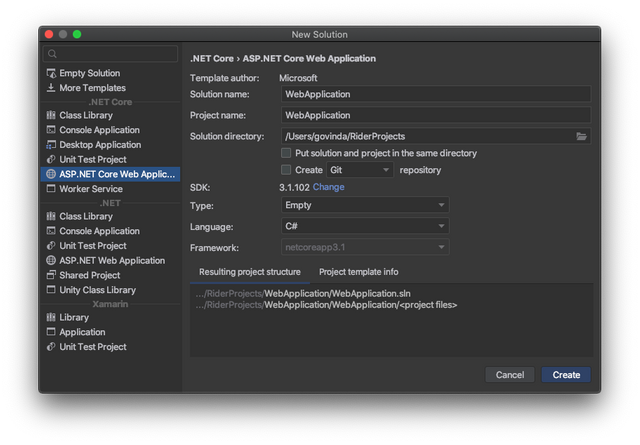Screen dimensions: 640x445
Task: Select the .NET Core Class Library icon
Action: click(x=51, y=115)
